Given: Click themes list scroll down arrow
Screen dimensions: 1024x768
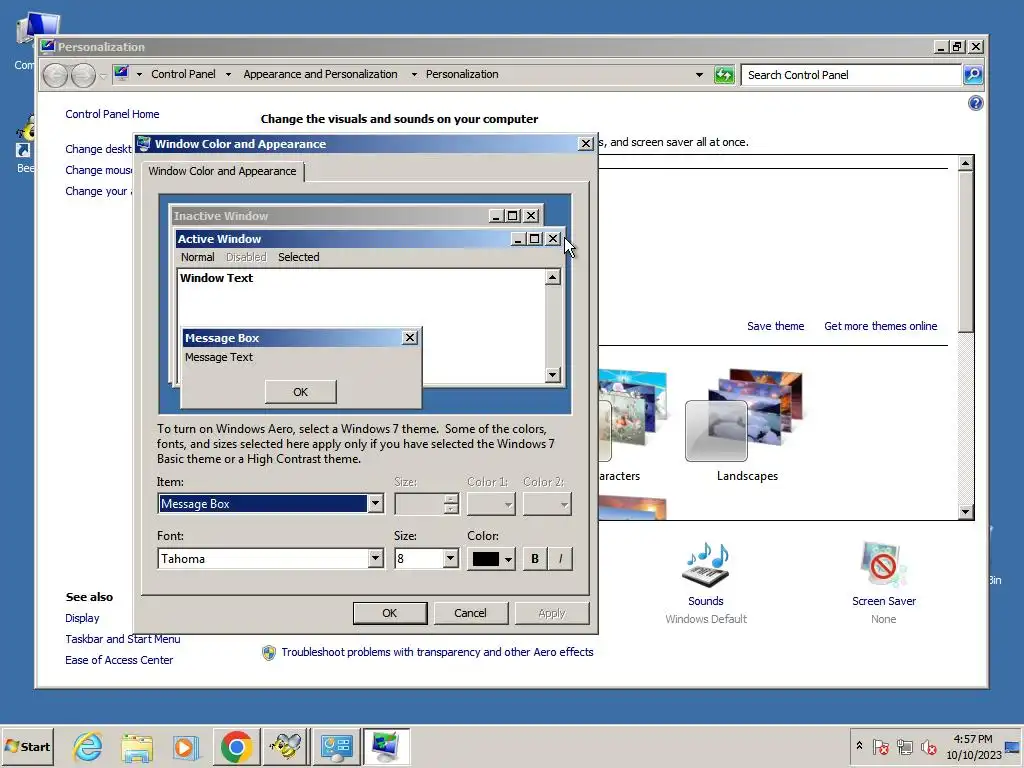Looking at the screenshot, I should coord(965,511).
